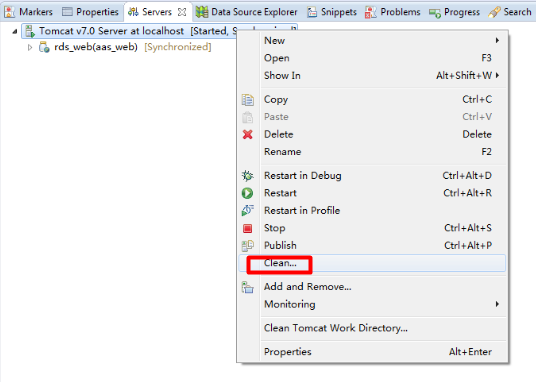Screen dimensions: 536x382
Task: Select Restart in Debug menu entry
Action: 372,176
